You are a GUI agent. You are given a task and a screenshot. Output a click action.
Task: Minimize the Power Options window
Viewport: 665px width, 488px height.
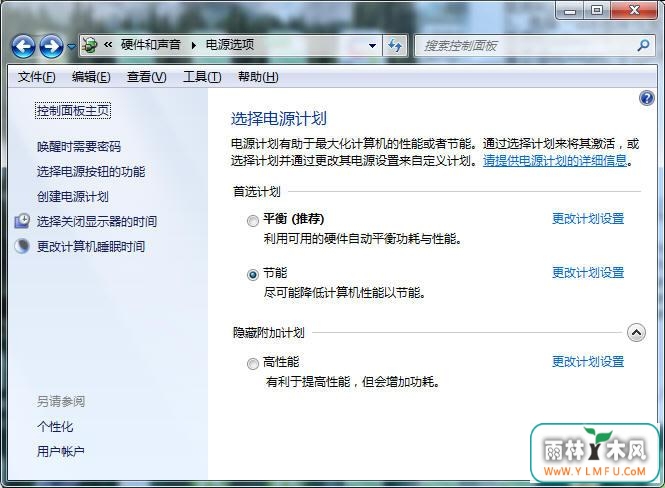570,11
